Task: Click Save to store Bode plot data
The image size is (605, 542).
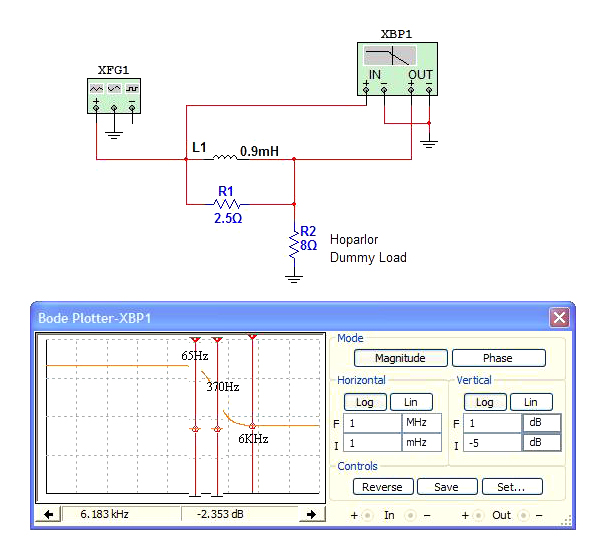Action: [x=447, y=487]
